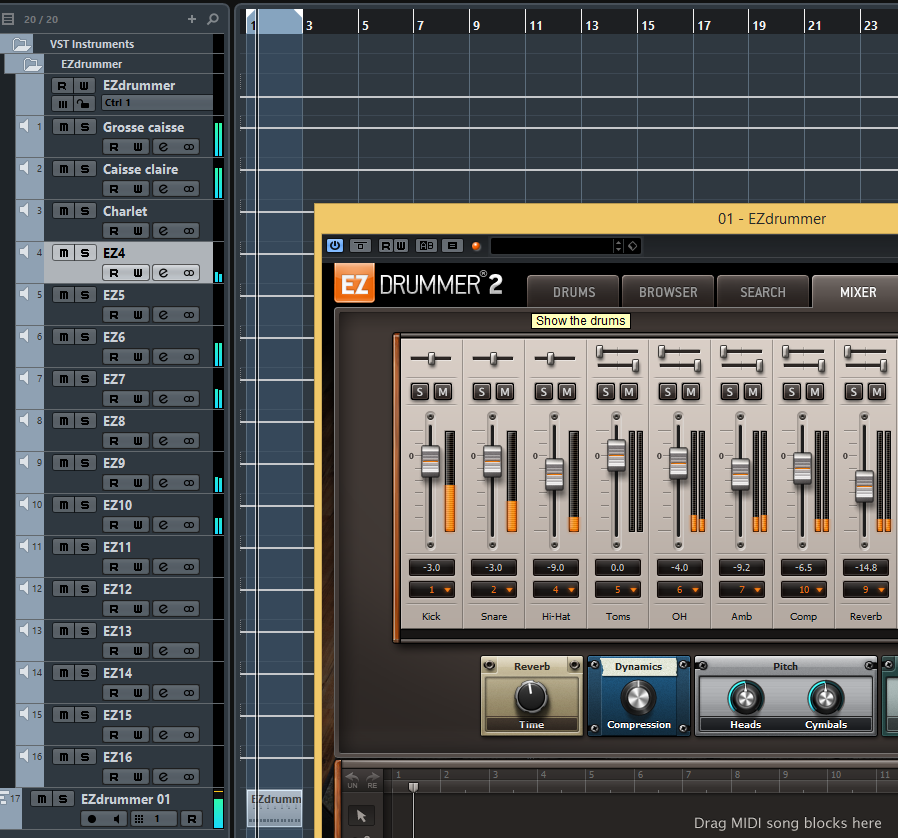Viewport: 898px width, 838px height.
Task: Click the plugin toolbar write automation W button
Action: click(x=401, y=246)
